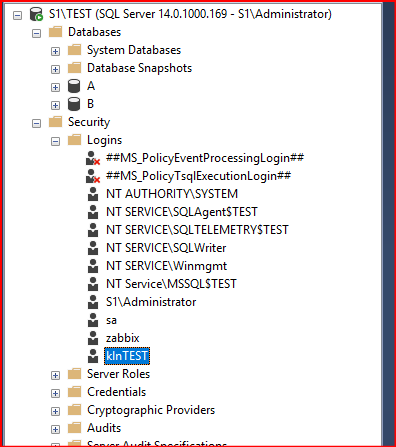This screenshot has height=447, width=396.
Task: Select the zabbix login
Action: pos(123,338)
